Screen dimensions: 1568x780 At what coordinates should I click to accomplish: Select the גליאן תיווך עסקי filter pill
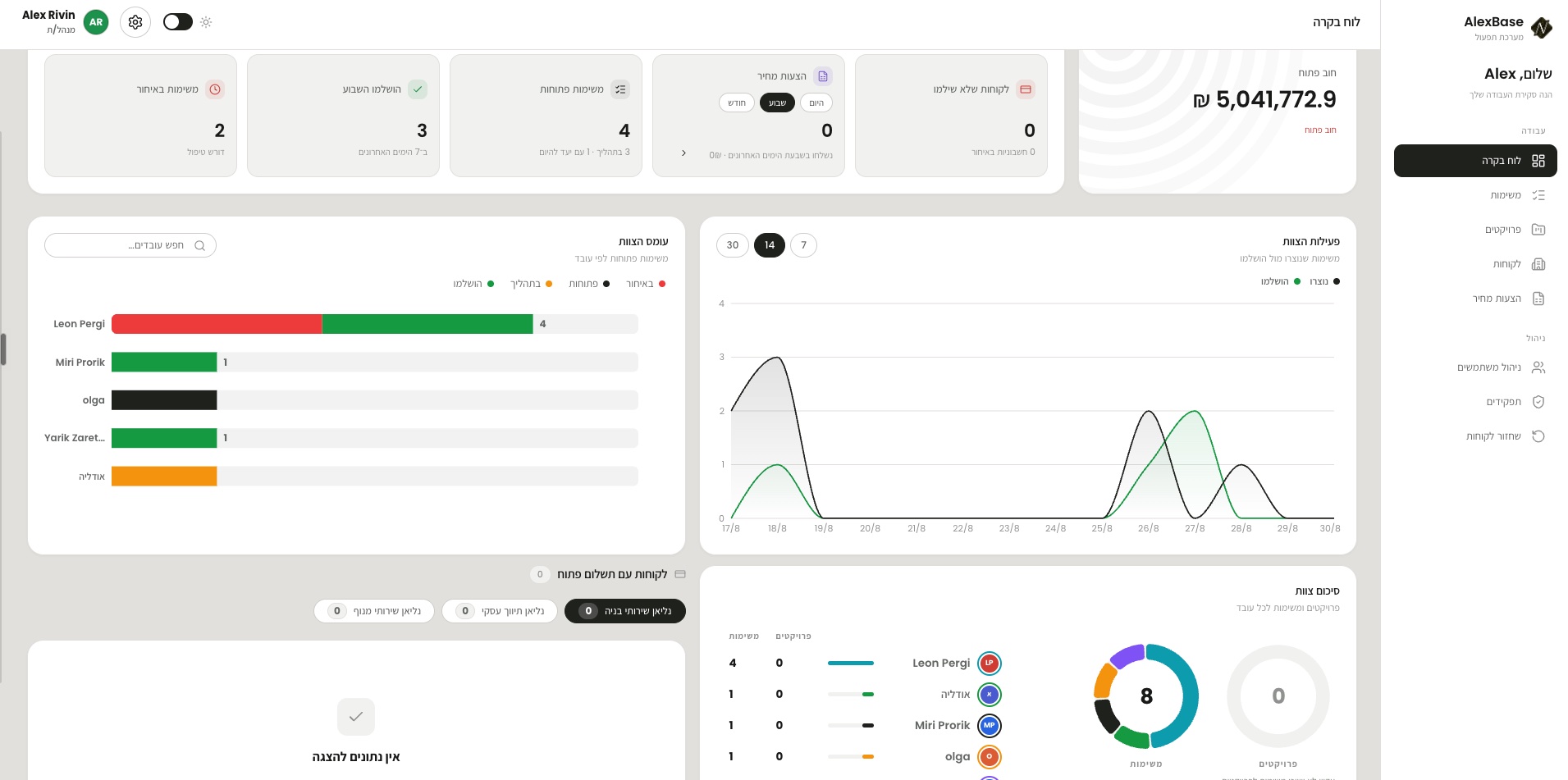click(500, 611)
